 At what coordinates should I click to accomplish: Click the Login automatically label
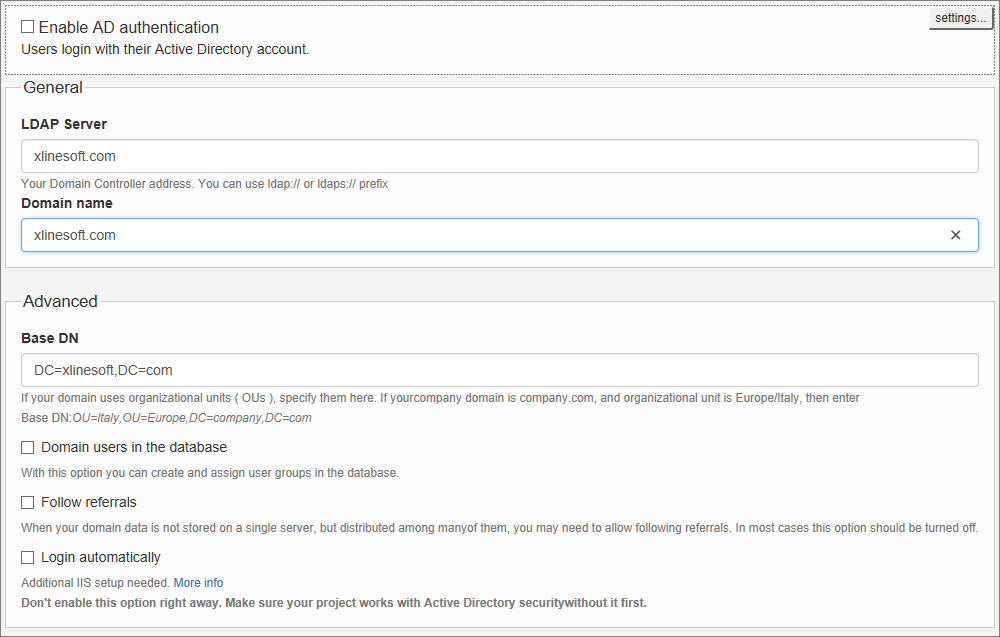tap(99, 557)
